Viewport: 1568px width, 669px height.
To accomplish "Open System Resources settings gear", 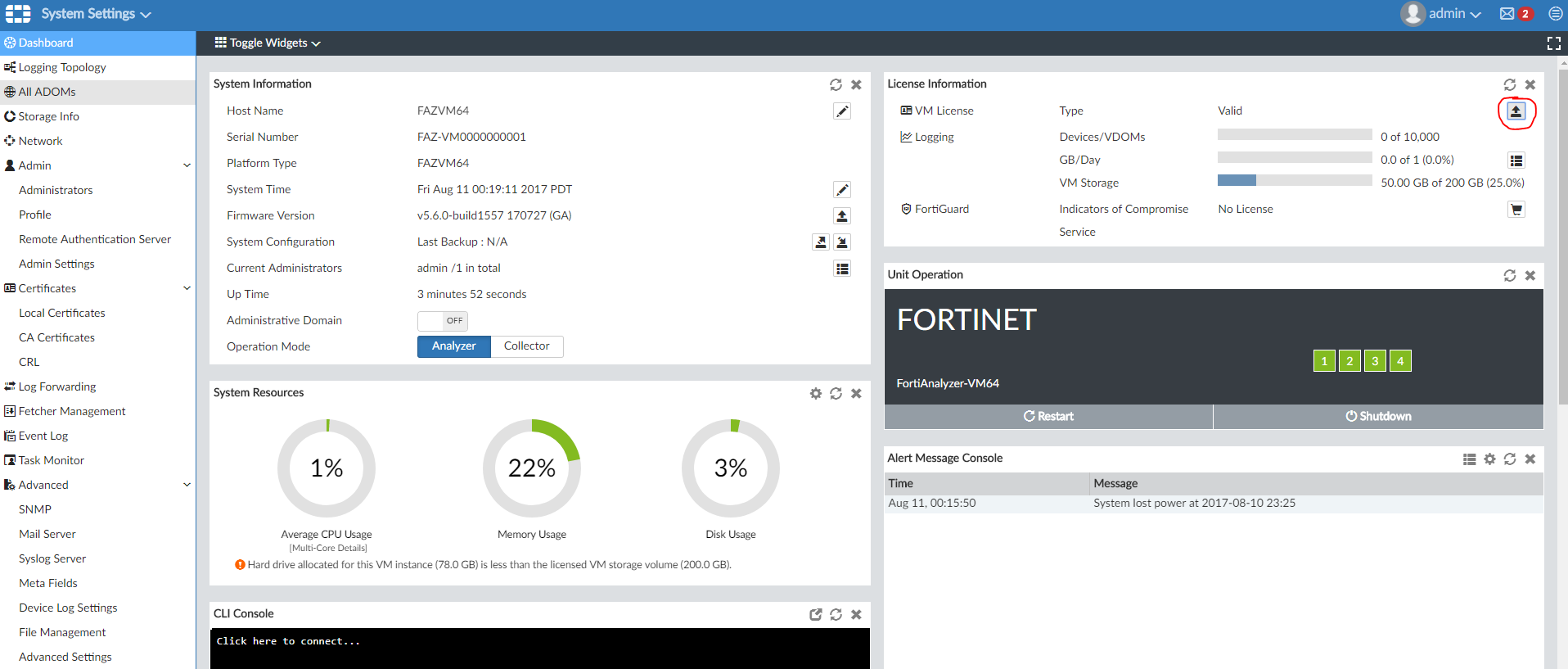I will coord(816,393).
